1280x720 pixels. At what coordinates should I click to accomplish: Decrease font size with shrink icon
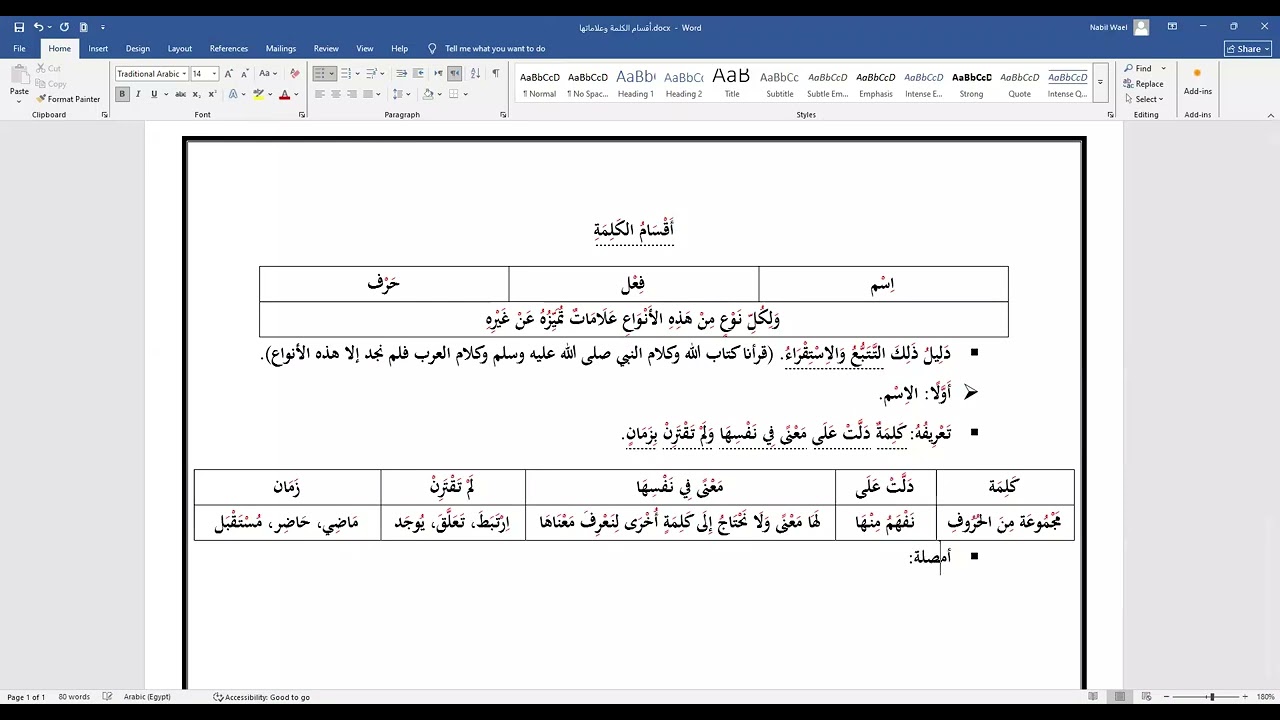[x=244, y=73]
